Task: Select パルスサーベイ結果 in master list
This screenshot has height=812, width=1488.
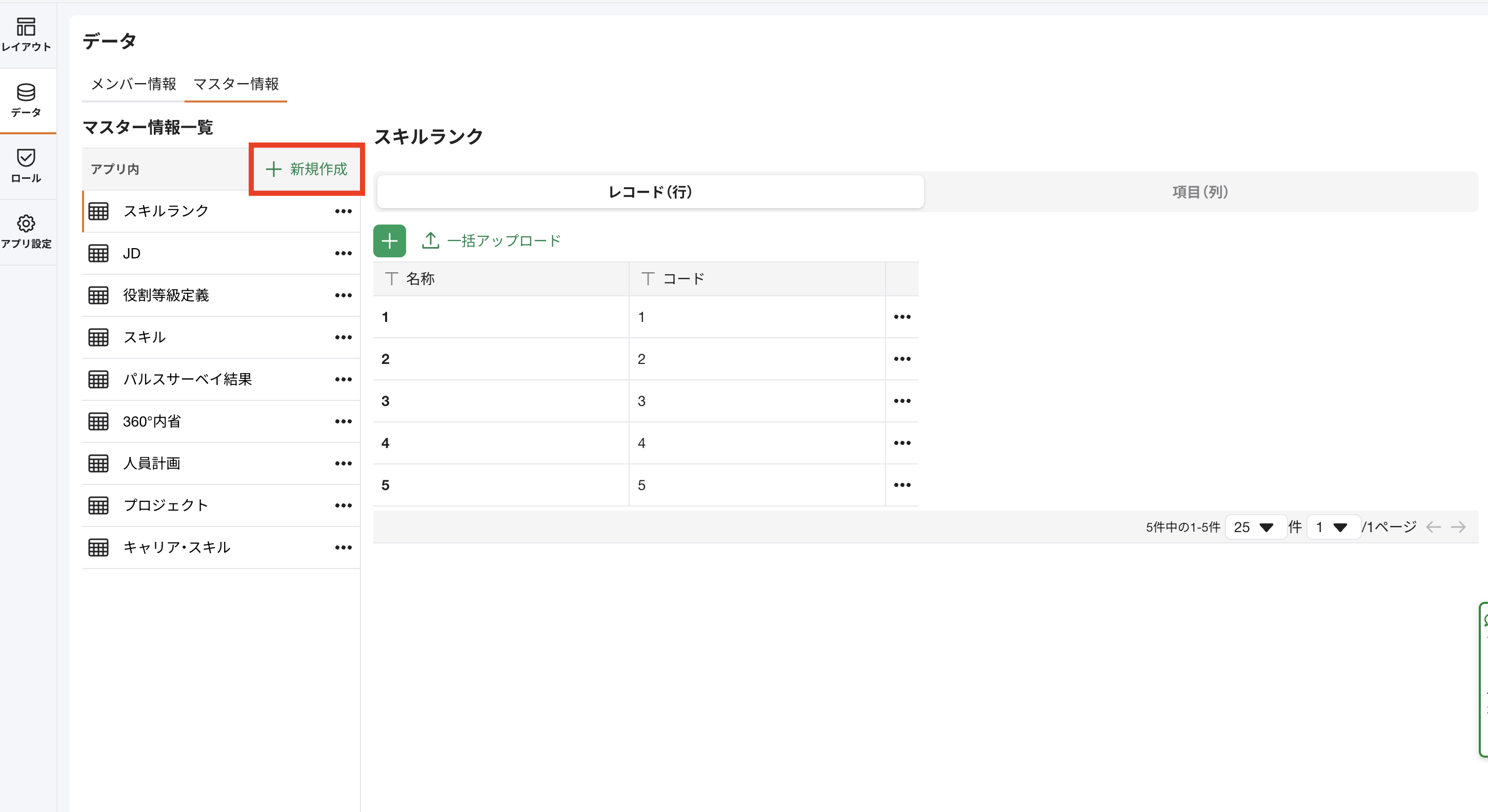Action: pos(188,379)
